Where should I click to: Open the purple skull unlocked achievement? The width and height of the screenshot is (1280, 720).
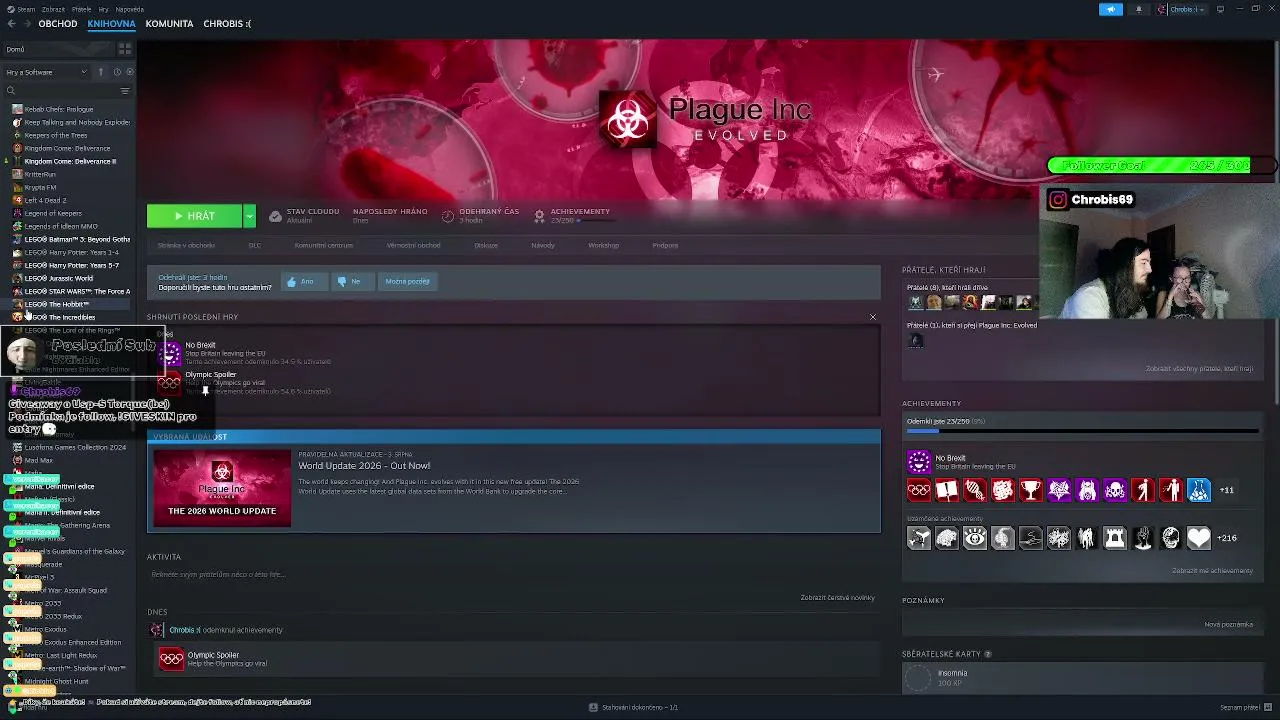(1115, 490)
